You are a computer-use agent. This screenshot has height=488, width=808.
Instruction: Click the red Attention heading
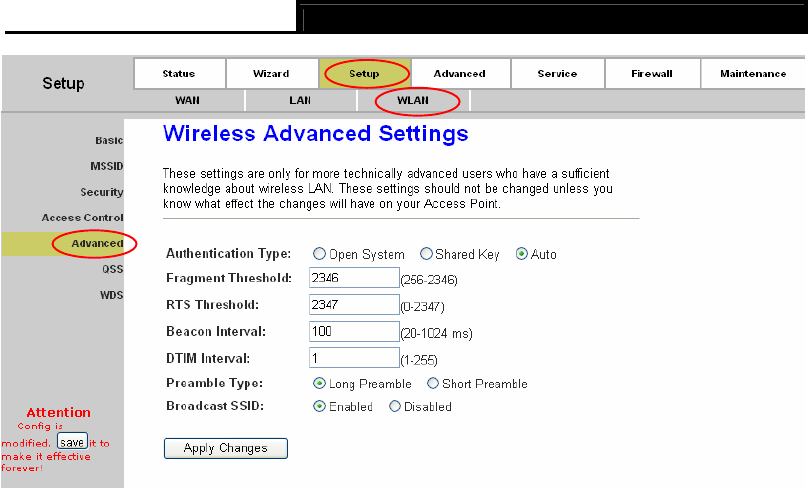click(58, 413)
